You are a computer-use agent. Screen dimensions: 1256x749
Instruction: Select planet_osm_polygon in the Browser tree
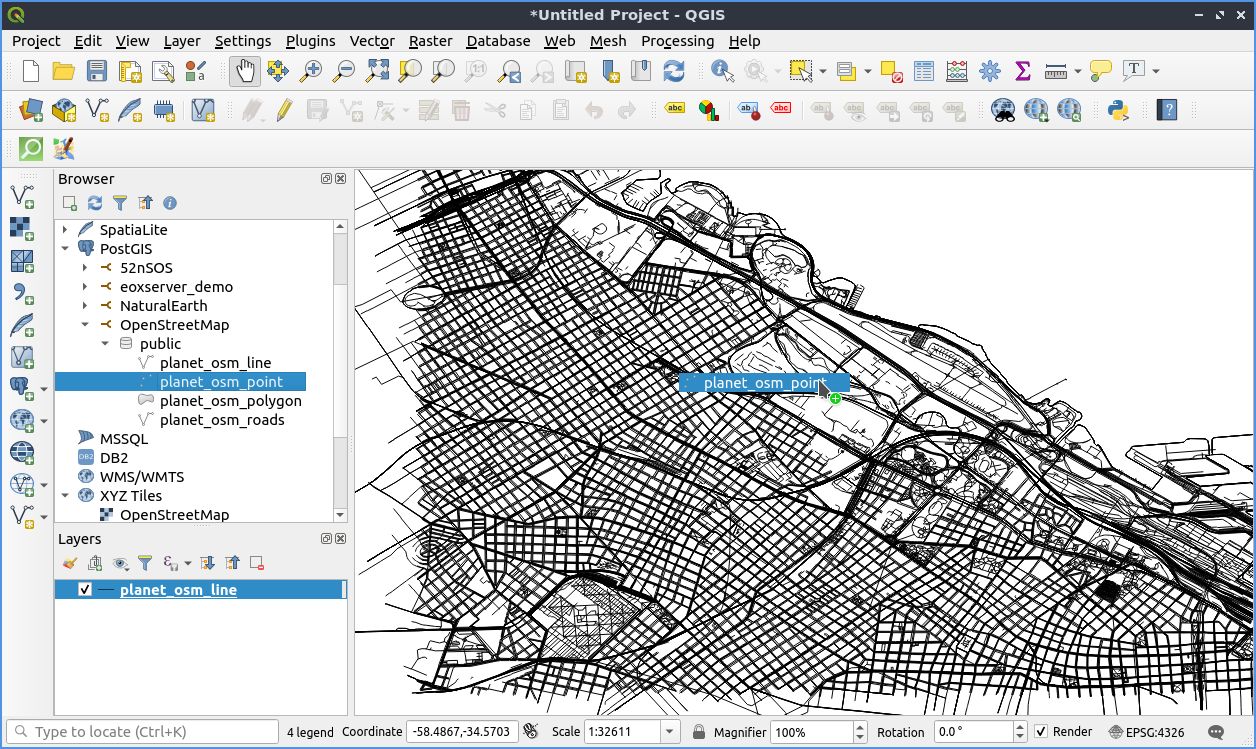pyautogui.click(x=231, y=401)
